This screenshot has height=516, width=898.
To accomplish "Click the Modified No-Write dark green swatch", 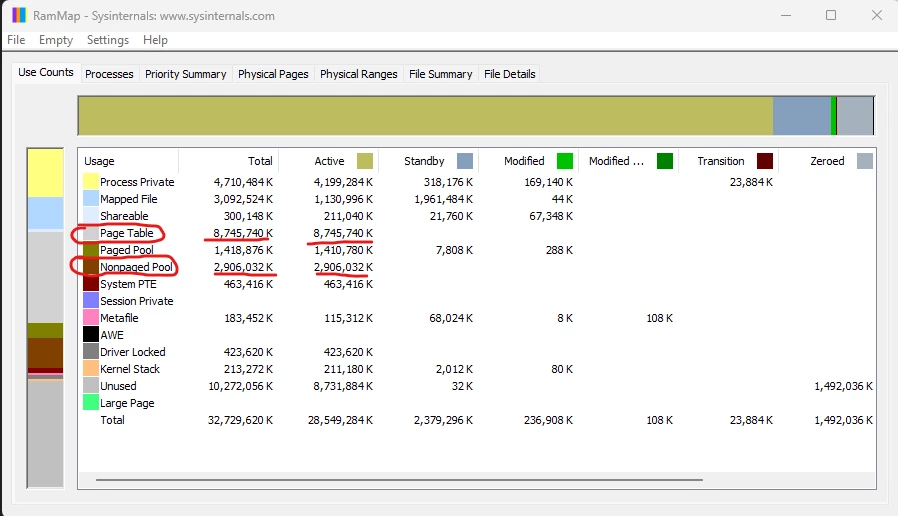I will [x=665, y=161].
